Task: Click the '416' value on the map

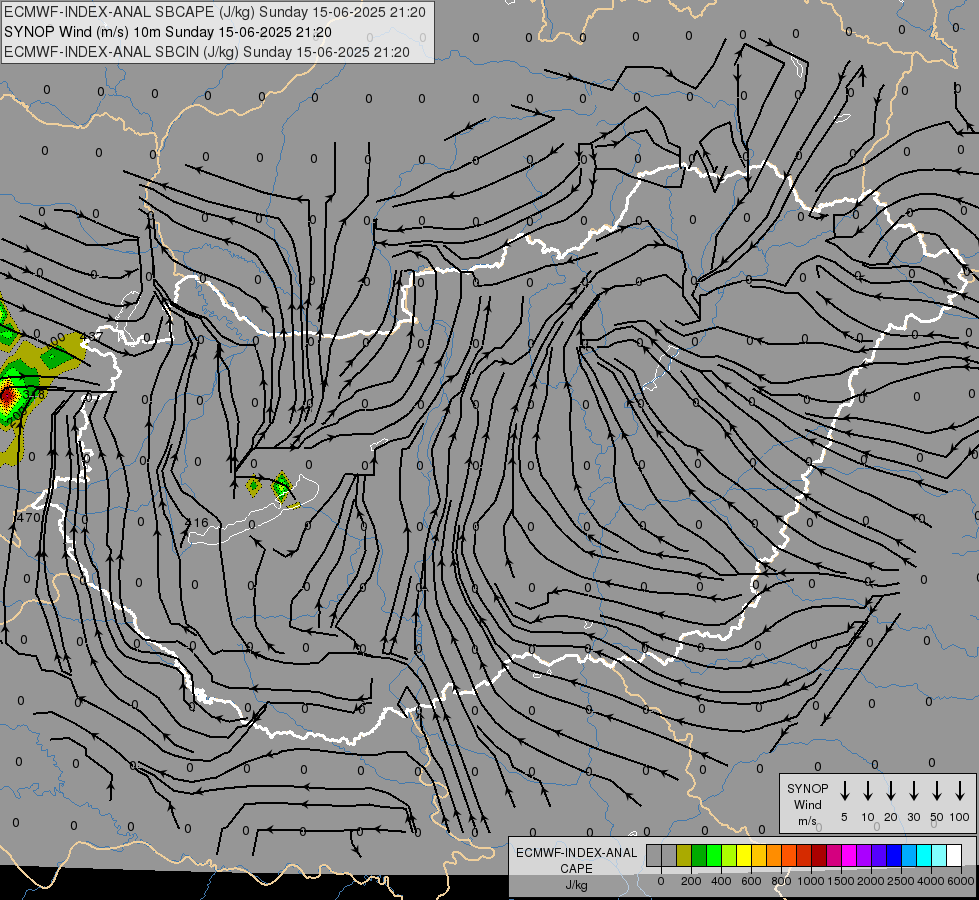Action: (x=197, y=523)
